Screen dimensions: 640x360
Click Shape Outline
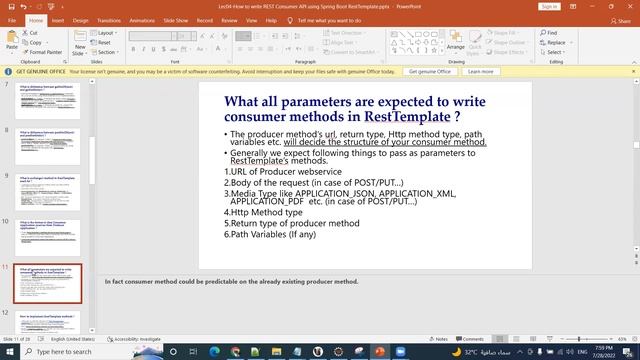coord(507,42)
